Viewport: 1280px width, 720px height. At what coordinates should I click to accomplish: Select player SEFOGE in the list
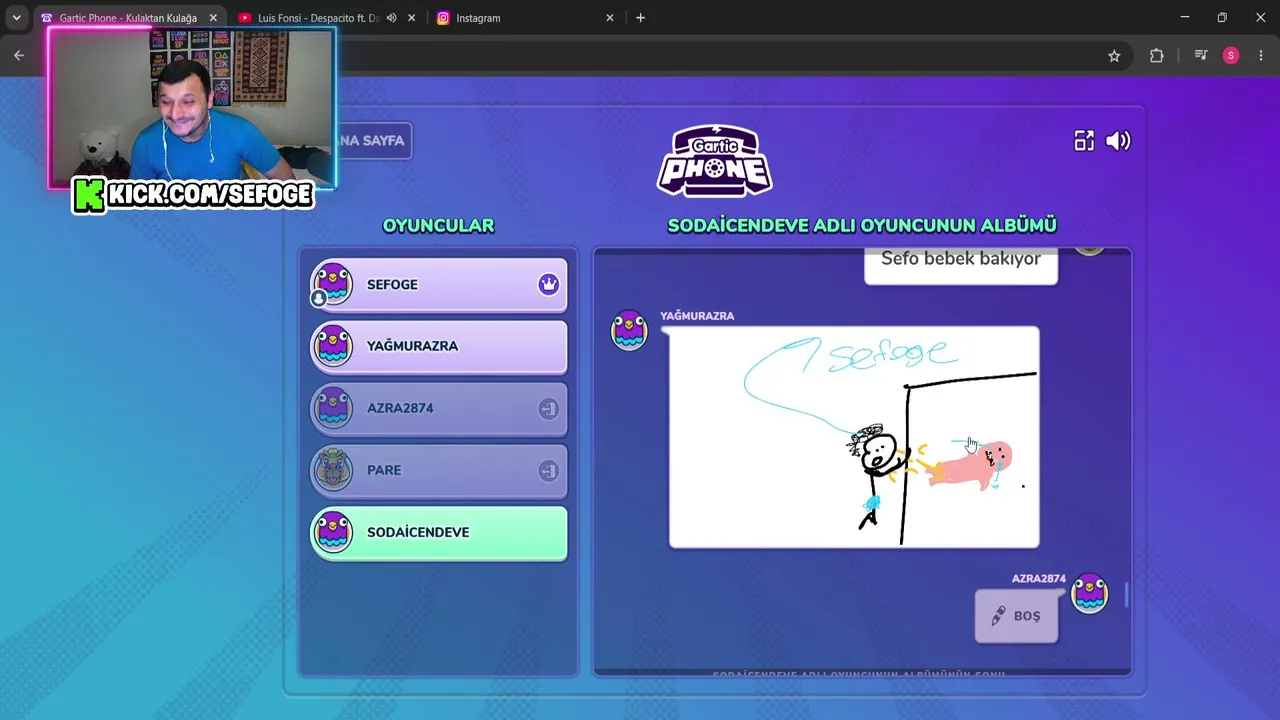click(438, 285)
